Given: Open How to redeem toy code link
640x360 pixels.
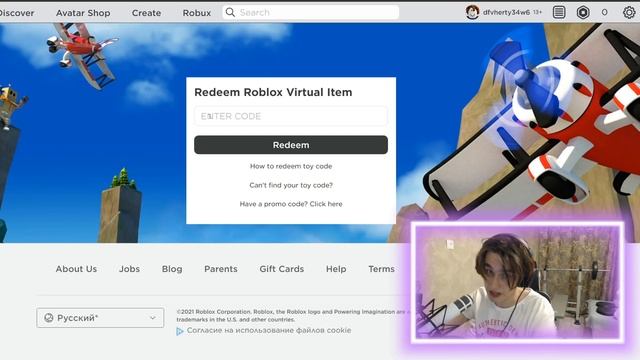Looking at the screenshot, I should pos(291,166).
